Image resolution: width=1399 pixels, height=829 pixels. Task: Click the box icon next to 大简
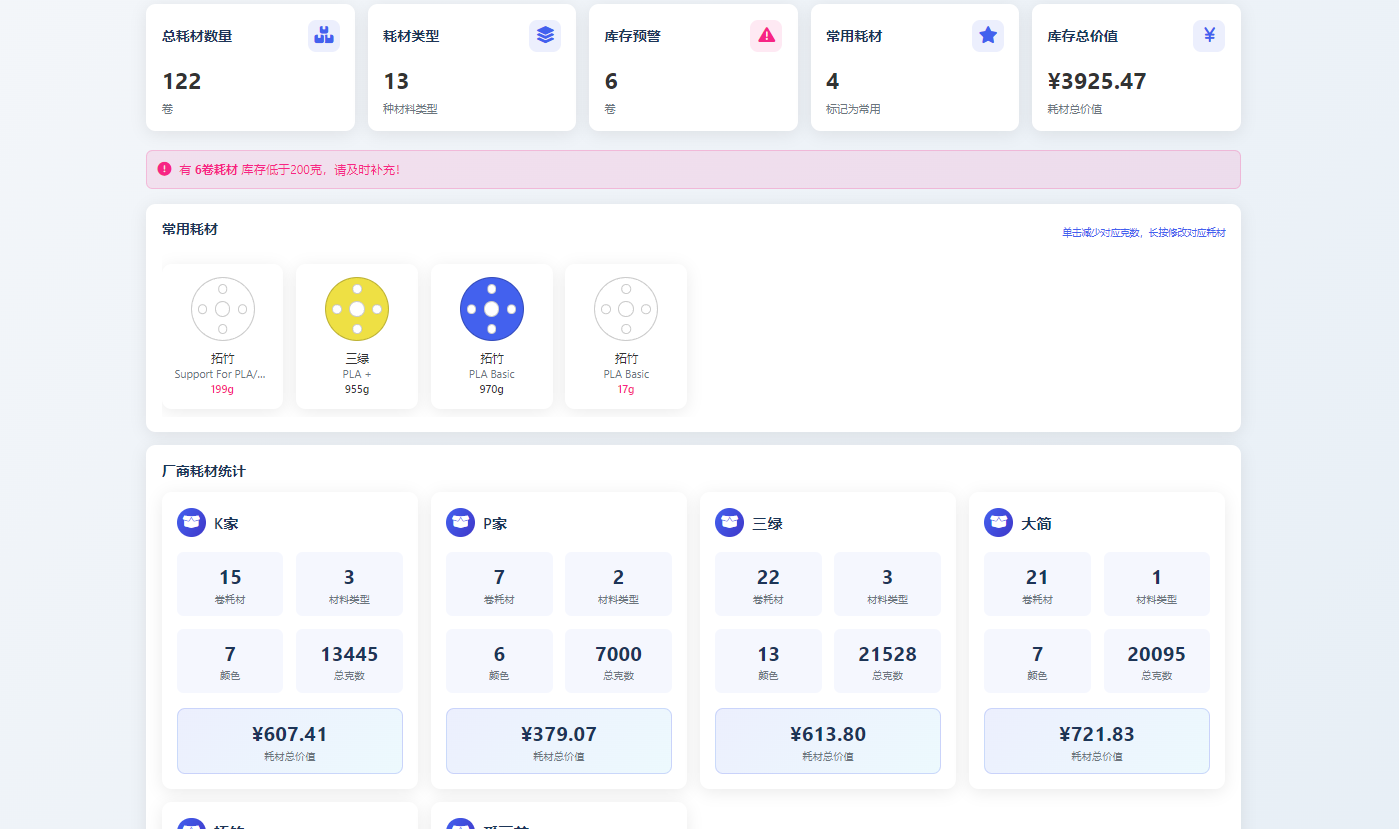coord(998,522)
